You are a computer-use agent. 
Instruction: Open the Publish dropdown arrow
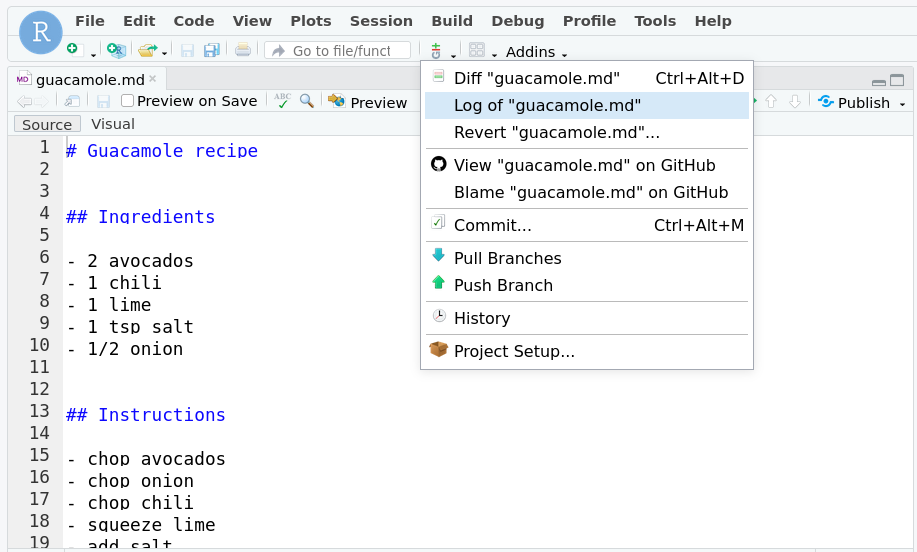[x=902, y=103]
